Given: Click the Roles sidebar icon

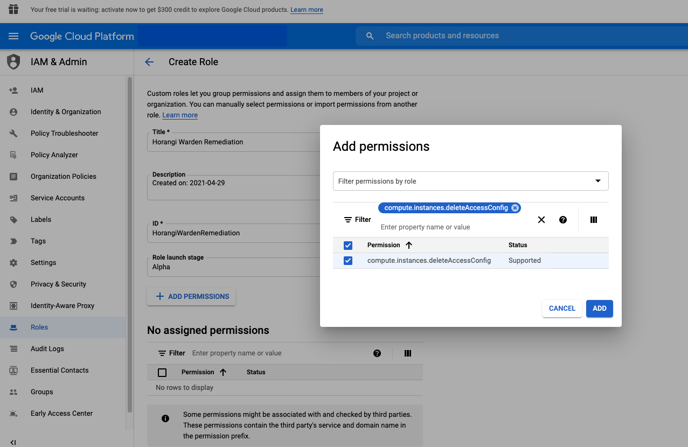Looking at the screenshot, I should click(x=14, y=327).
